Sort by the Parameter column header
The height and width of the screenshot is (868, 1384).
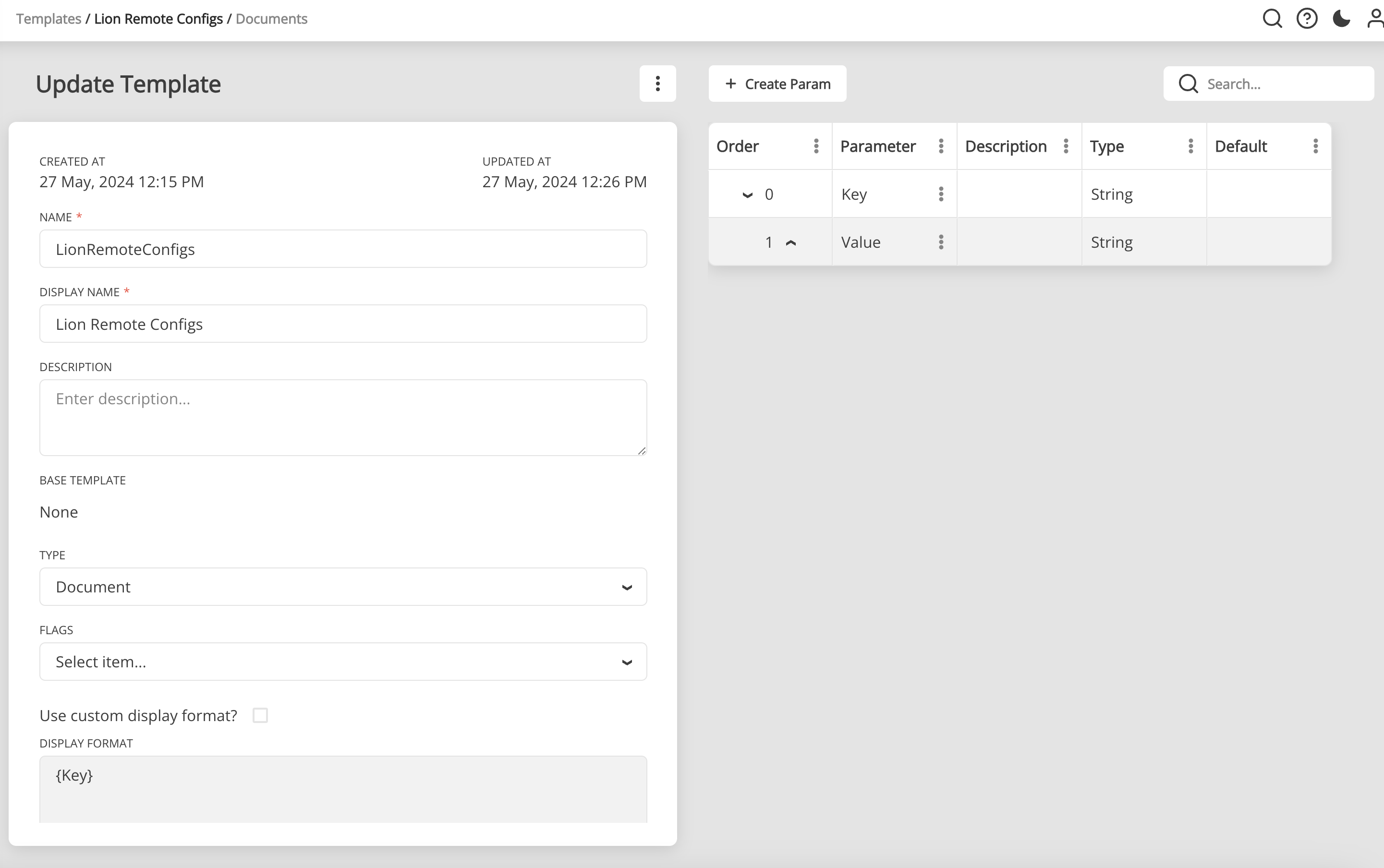click(x=877, y=146)
